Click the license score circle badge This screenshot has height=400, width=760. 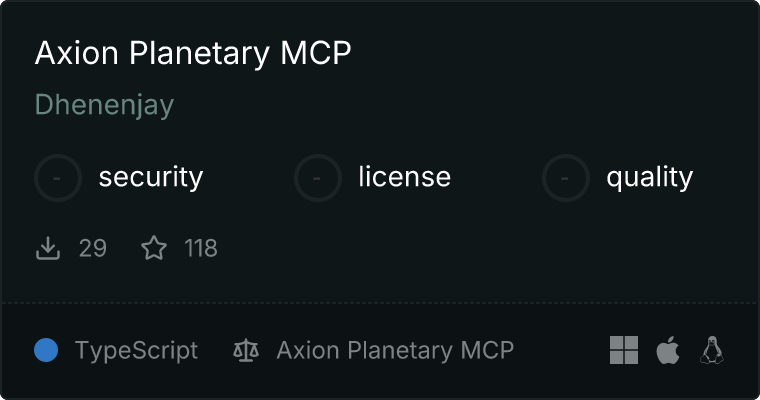[x=318, y=178]
